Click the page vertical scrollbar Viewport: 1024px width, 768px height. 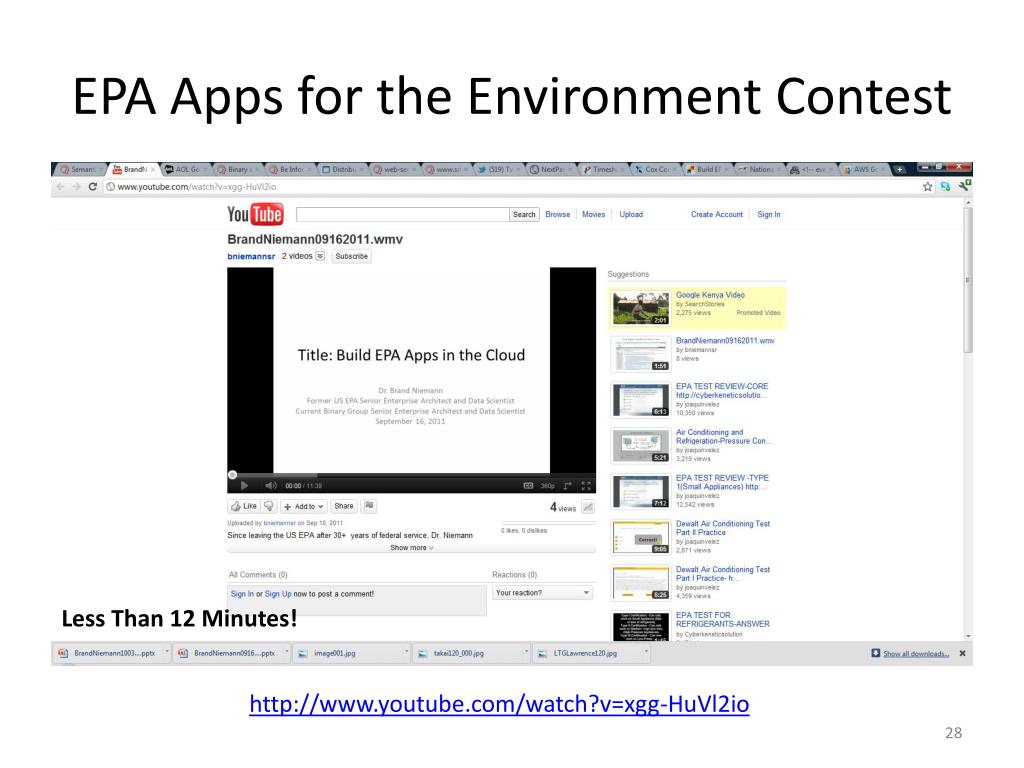968,280
